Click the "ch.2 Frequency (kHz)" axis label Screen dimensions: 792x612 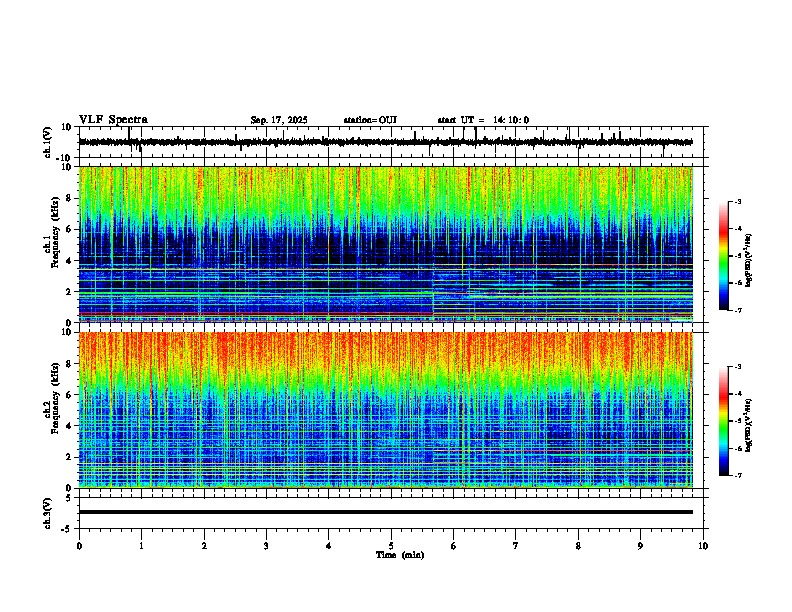click(x=51, y=398)
